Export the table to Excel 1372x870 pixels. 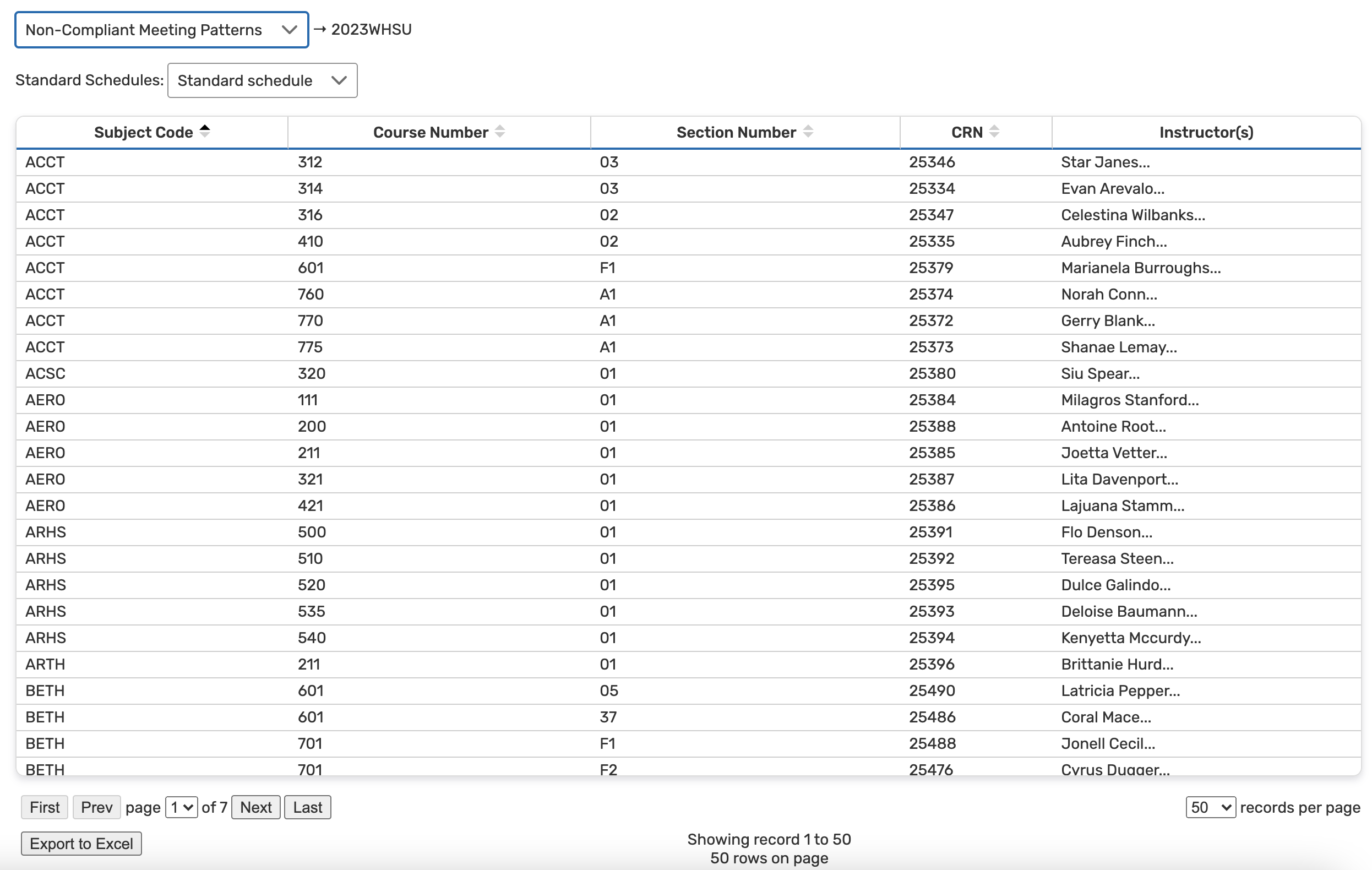coord(81,844)
